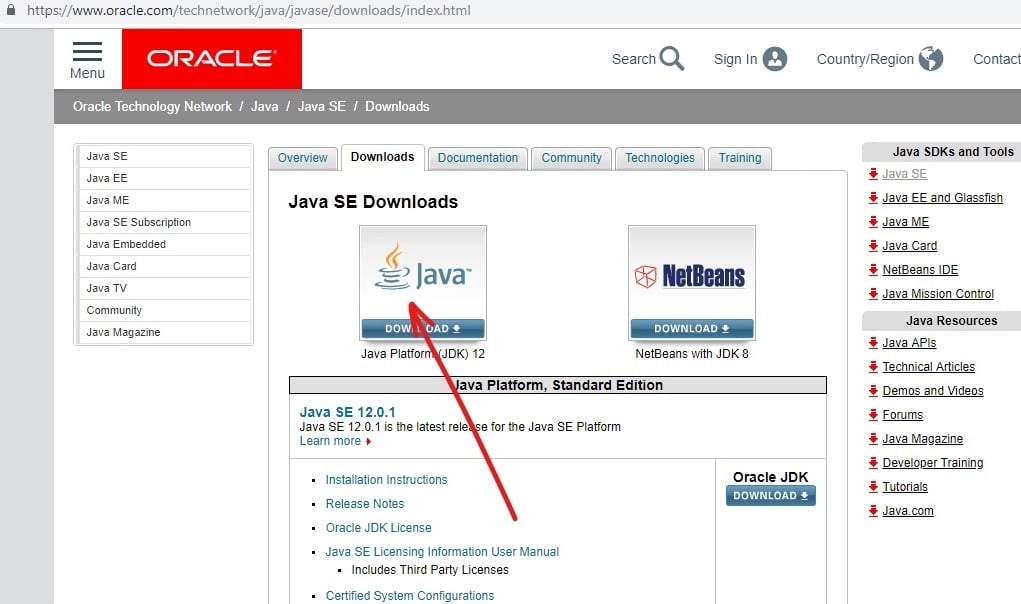Image resolution: width=1021 pixels, height=604 pixels.
Task: Click the Oracle JDK DOWNLOAD button
Action: click(x=770, y=495)
